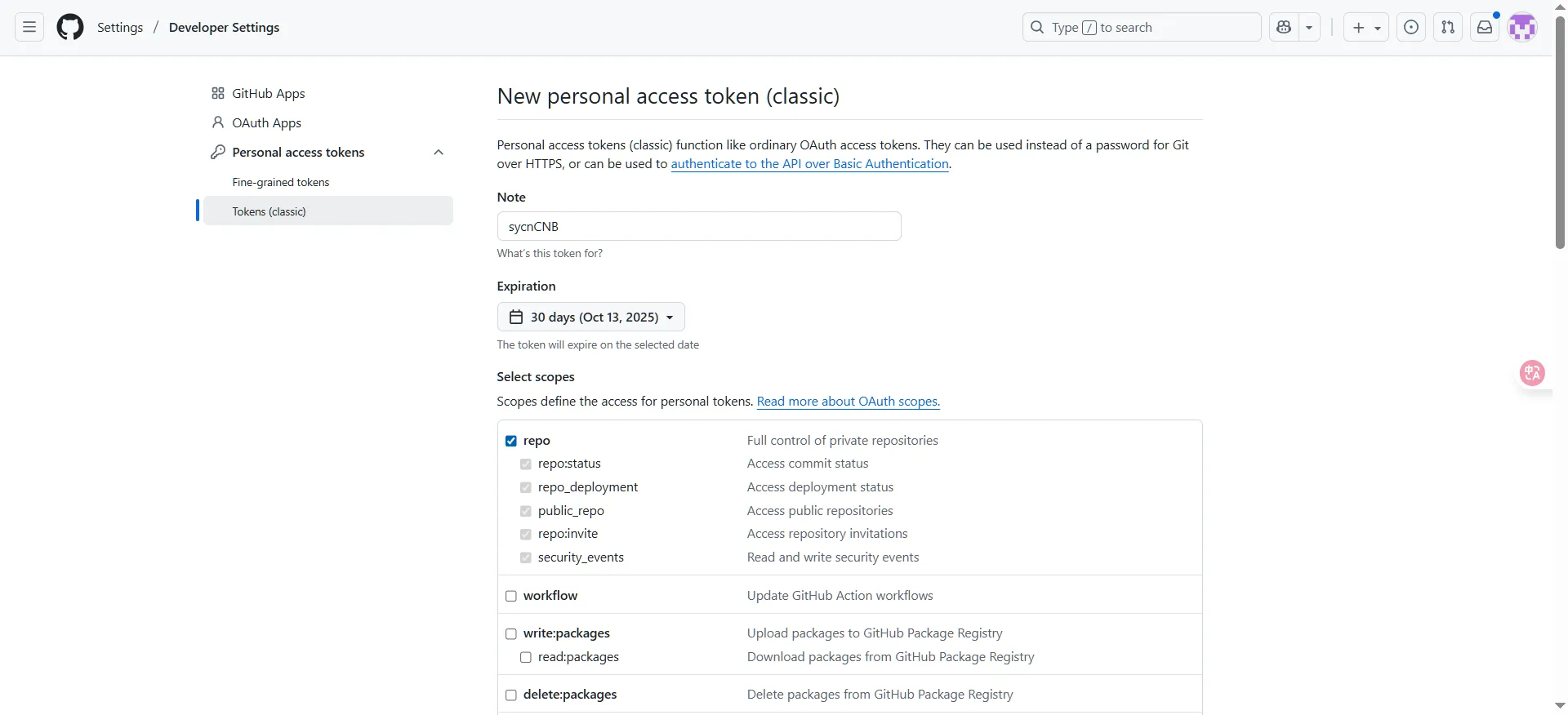
Task: Select Fine-grained tokens in sidebar
Action: (x=280, y=182)
